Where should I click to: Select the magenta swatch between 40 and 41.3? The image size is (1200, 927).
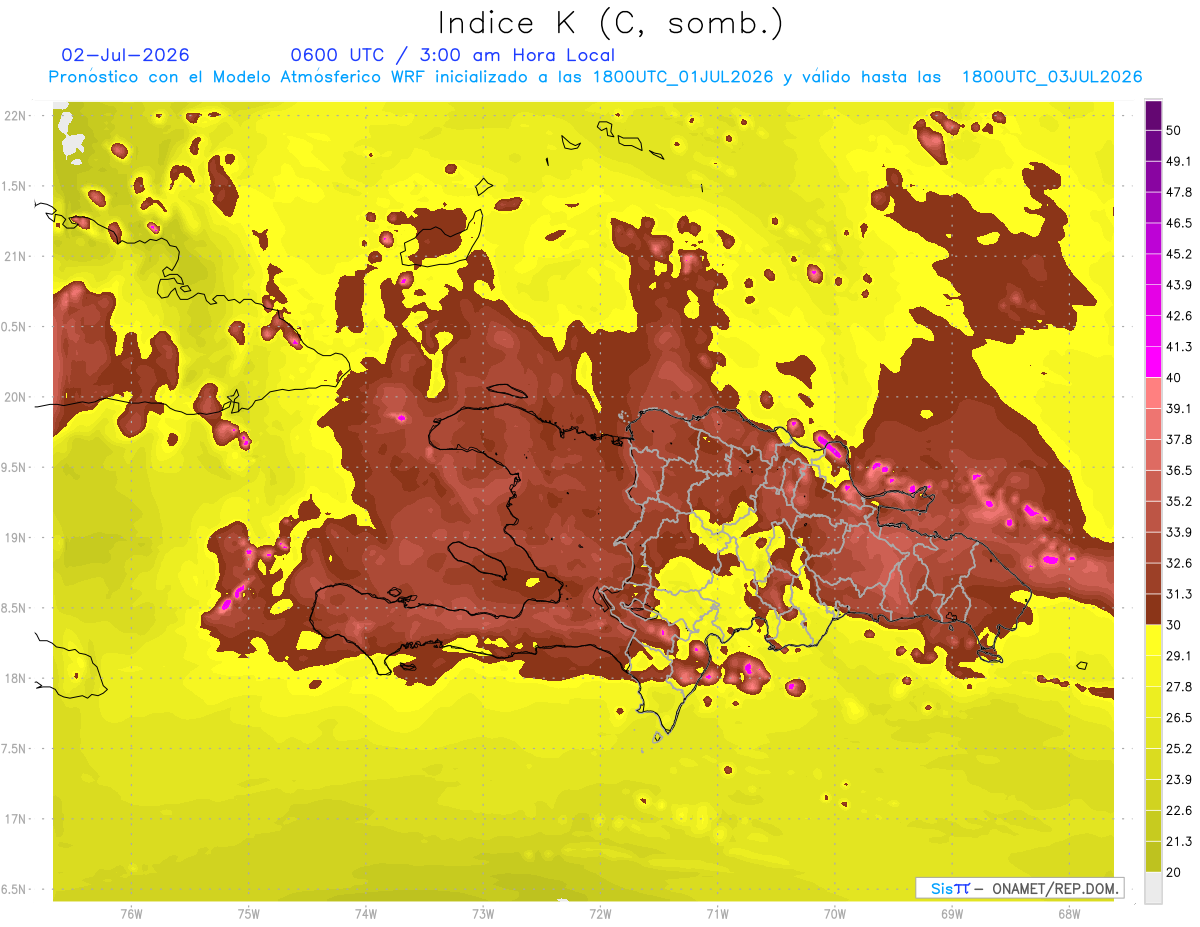(x=1153, y=362)
